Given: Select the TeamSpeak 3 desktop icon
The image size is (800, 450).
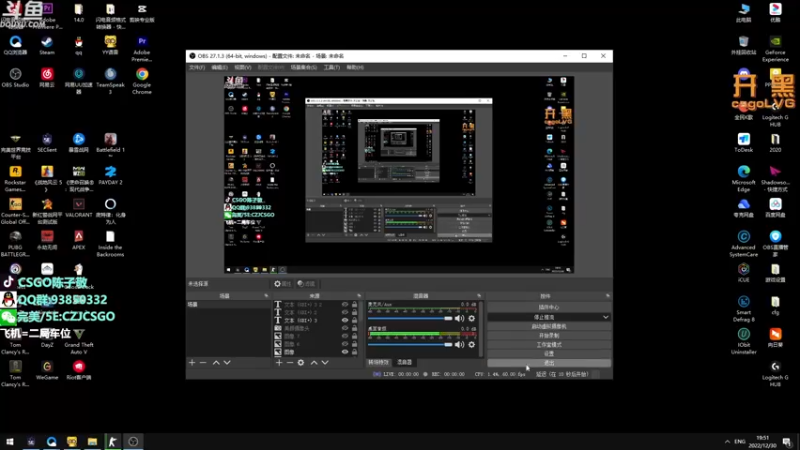Looking at the screenshot, I should 110,81.
